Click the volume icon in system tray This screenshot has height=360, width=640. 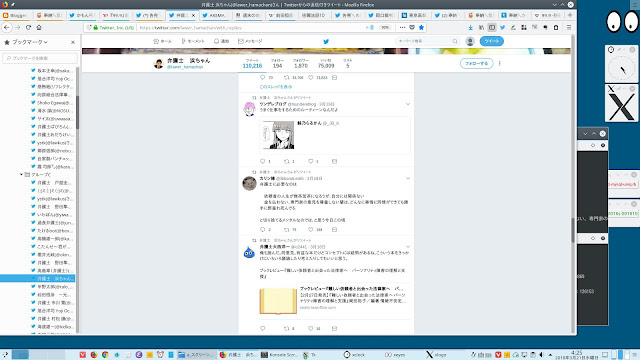coord(542,355)
